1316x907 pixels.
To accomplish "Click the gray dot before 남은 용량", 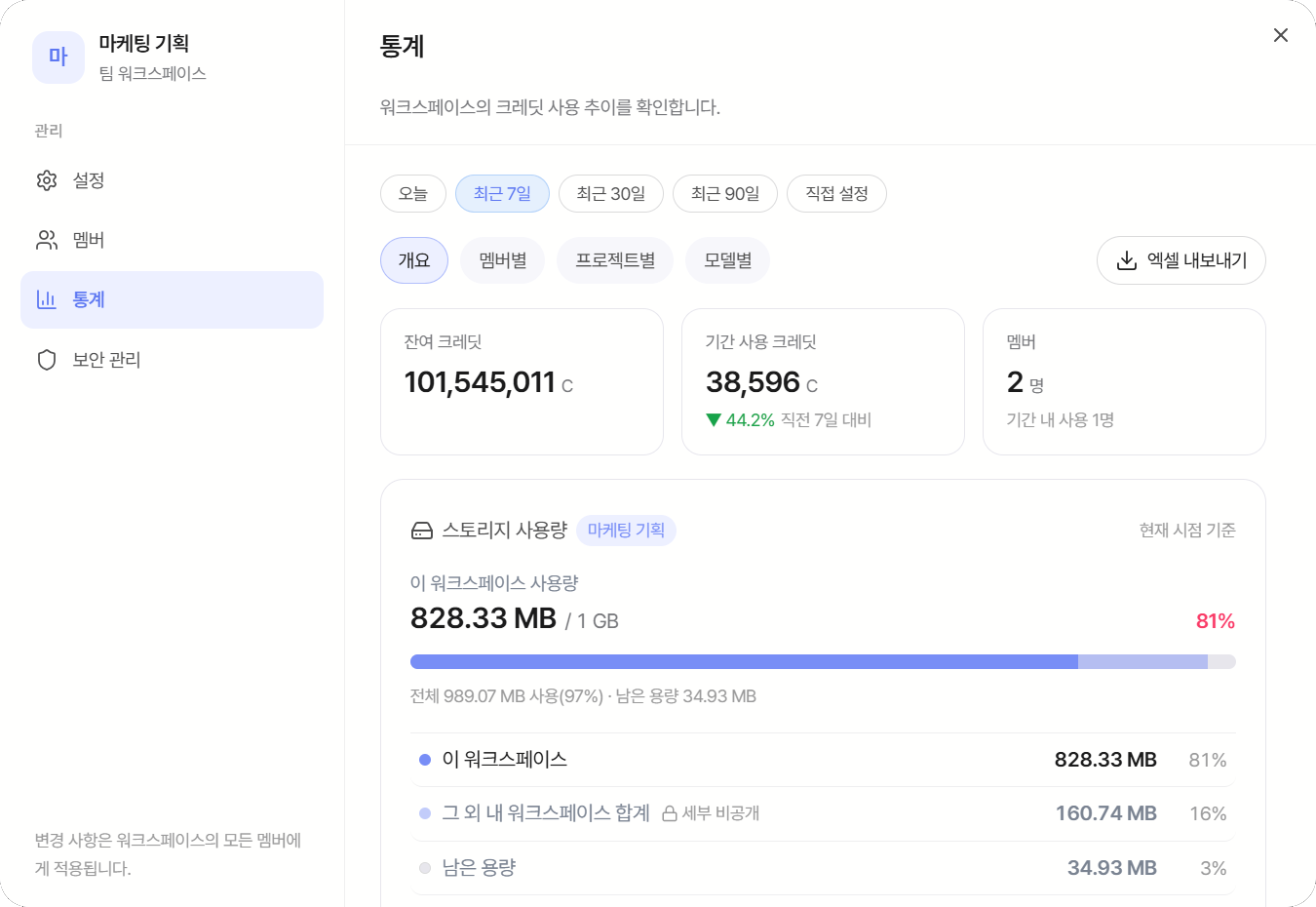I will [425, 868].
